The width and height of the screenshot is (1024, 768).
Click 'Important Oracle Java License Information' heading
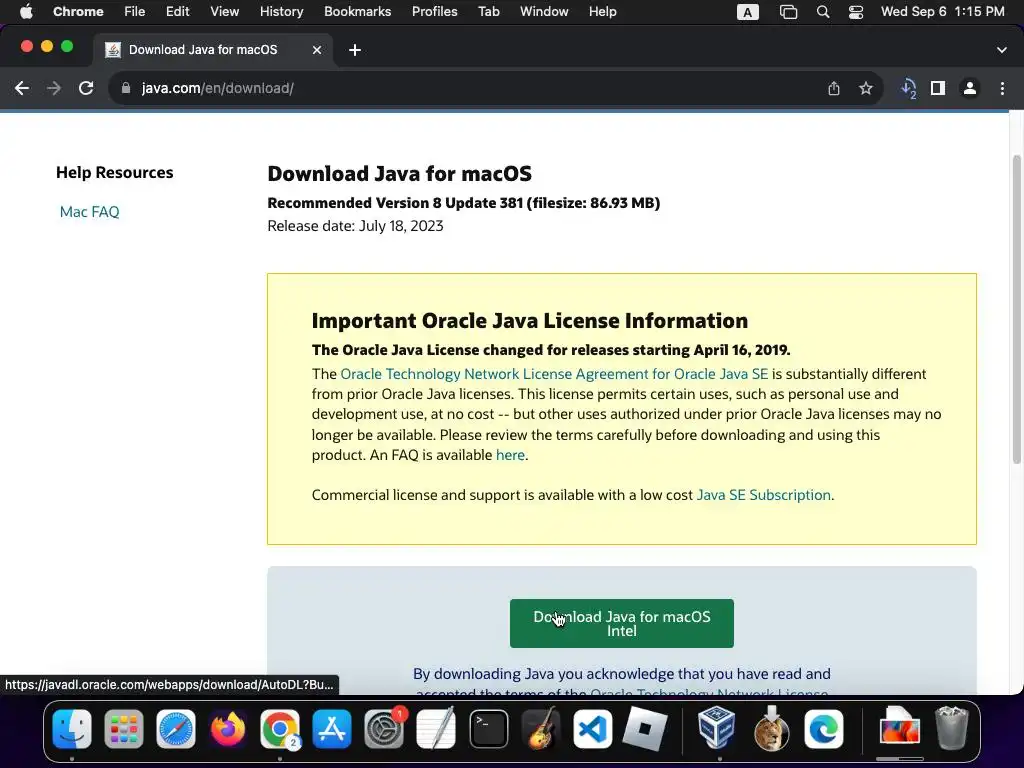point(530,321)
